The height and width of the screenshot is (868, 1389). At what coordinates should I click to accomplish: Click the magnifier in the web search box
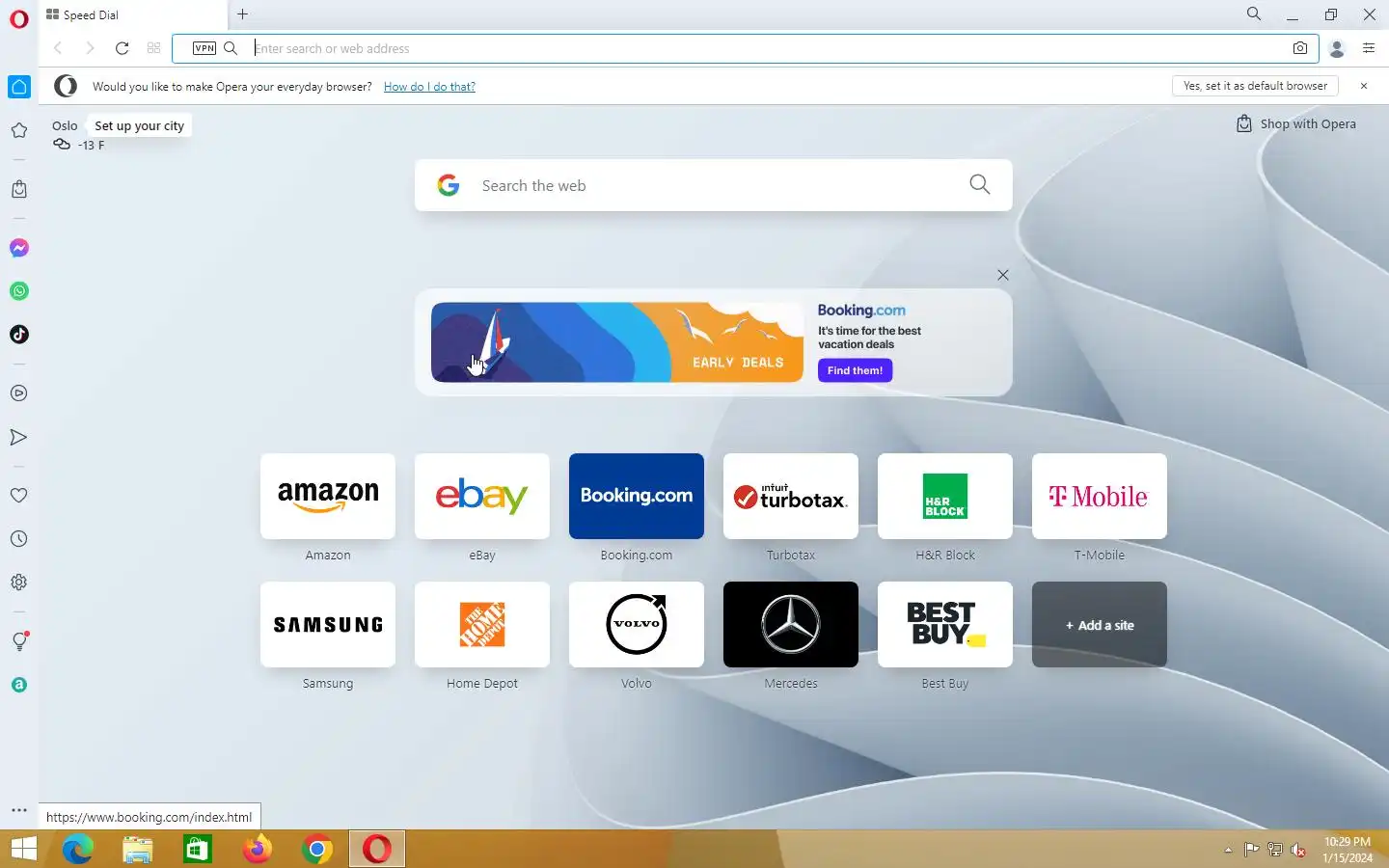(980, 185)
